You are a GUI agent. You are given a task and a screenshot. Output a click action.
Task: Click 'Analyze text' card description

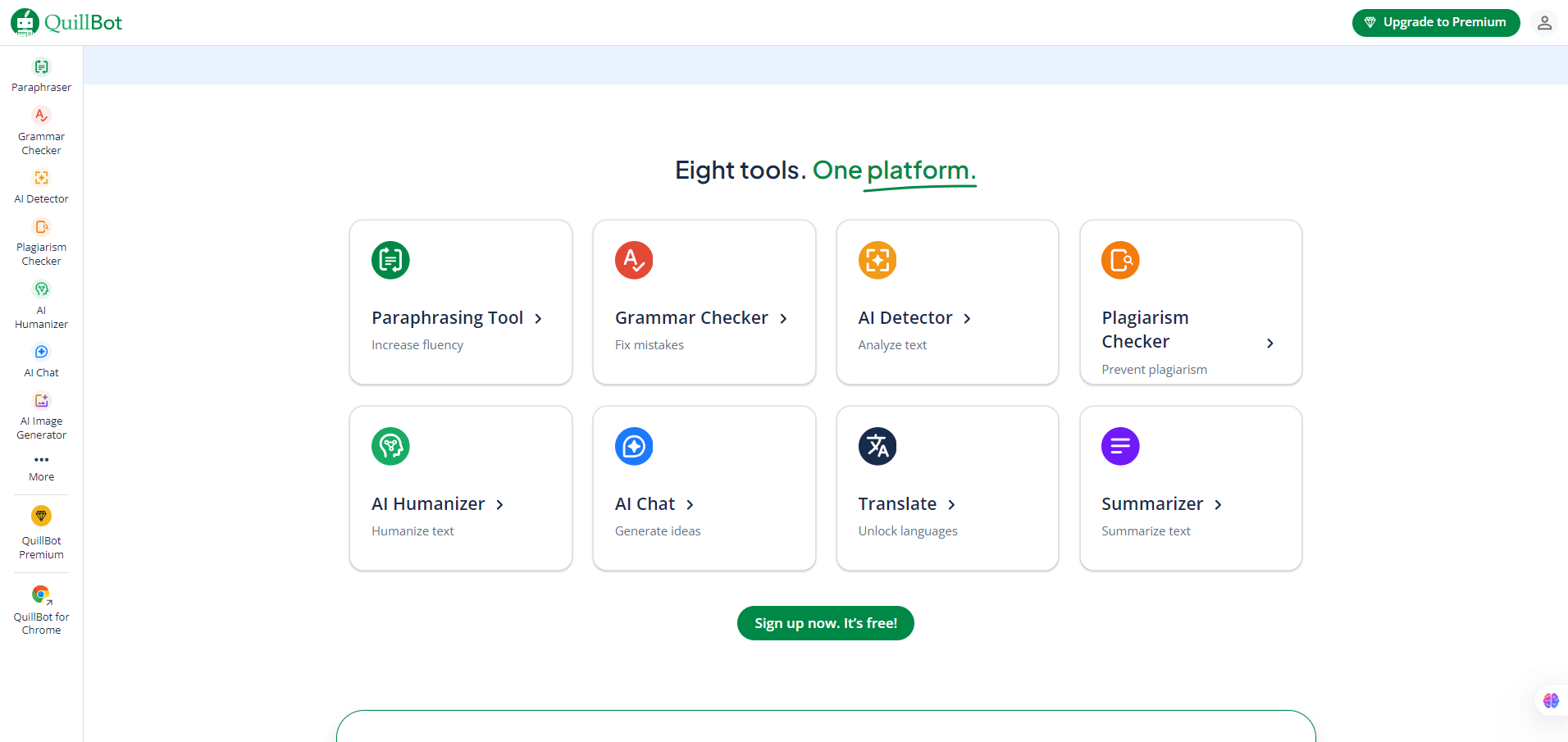click(x=892, y=345)
